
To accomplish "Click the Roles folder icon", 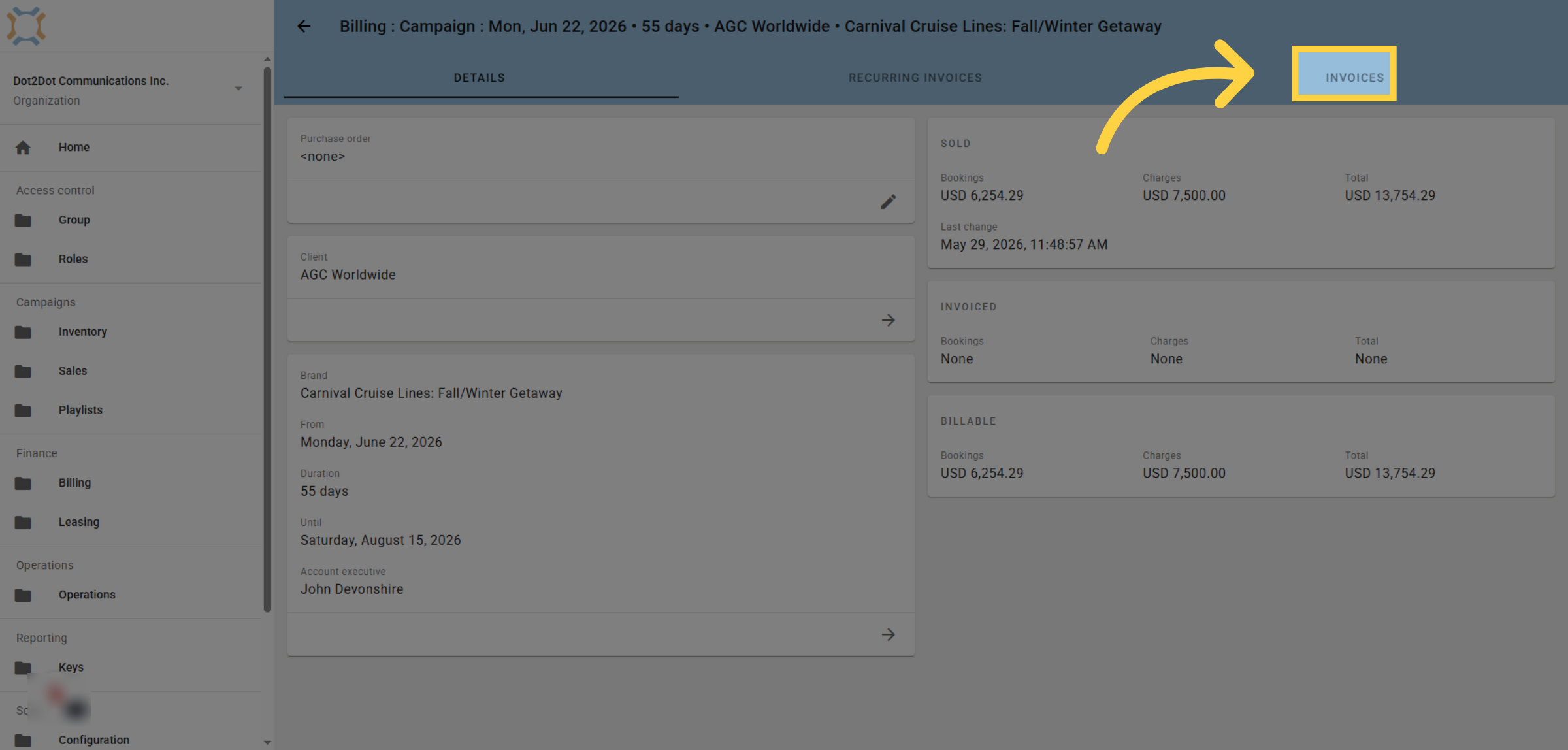I will 23,259.
